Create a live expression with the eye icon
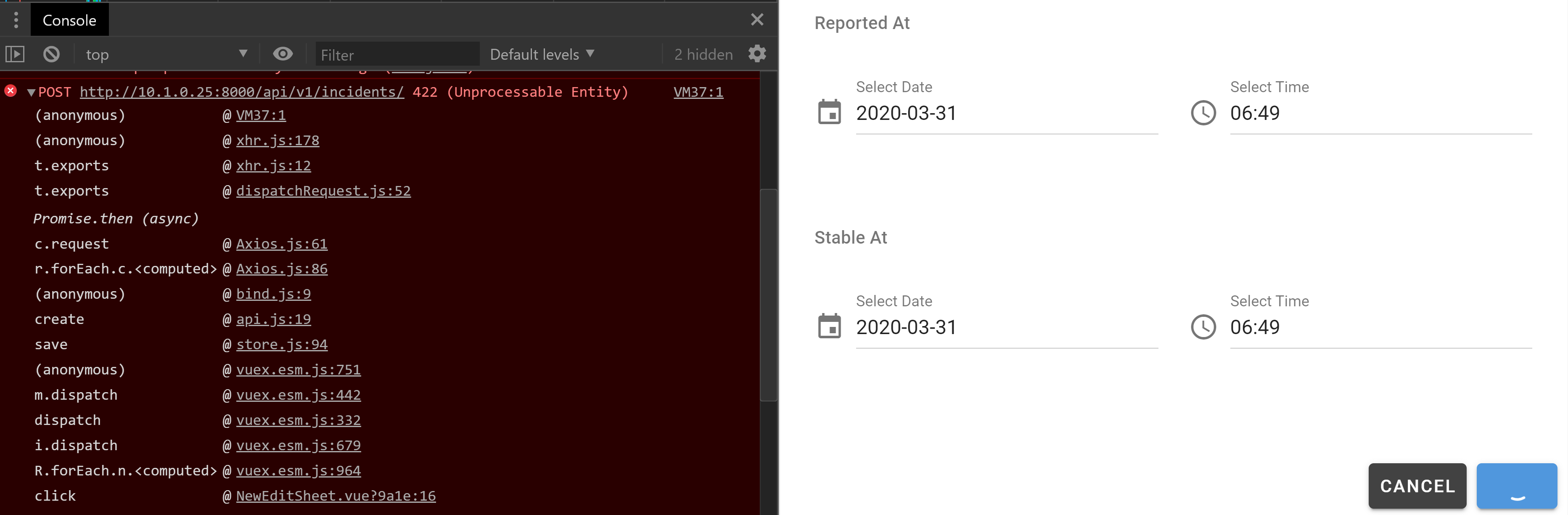1568x515 pixels. point(283,53)
